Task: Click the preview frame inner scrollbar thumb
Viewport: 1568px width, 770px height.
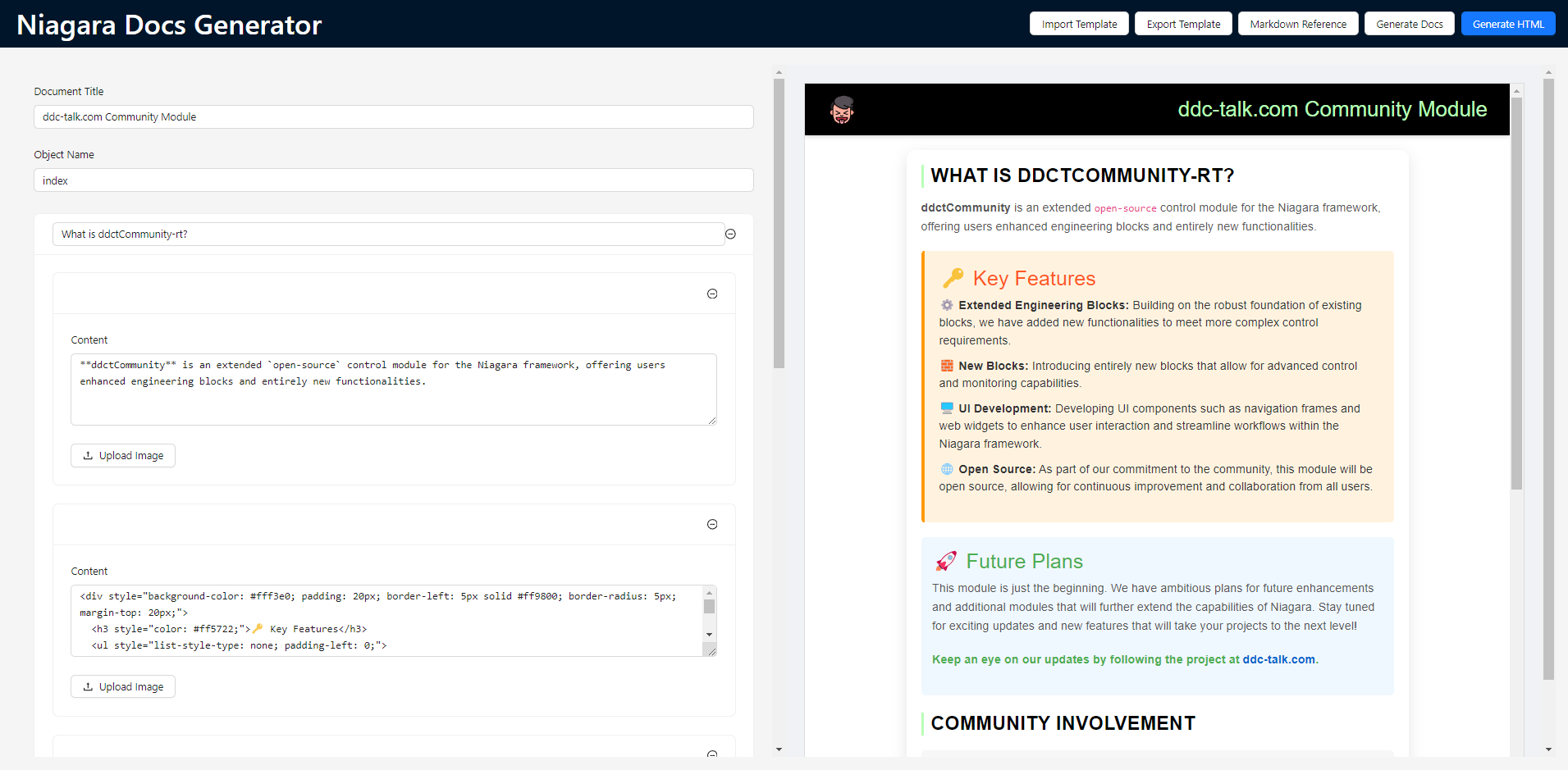Action: coord(1517,294)
